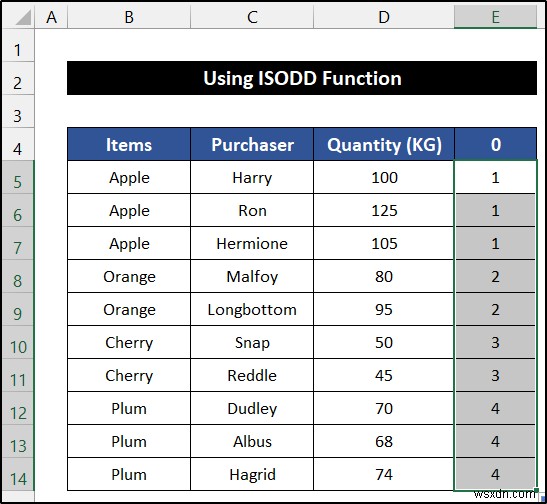This screenshot has height=504, width=547.
Task: Select the 'Hermione' cell
Action: 252,243
